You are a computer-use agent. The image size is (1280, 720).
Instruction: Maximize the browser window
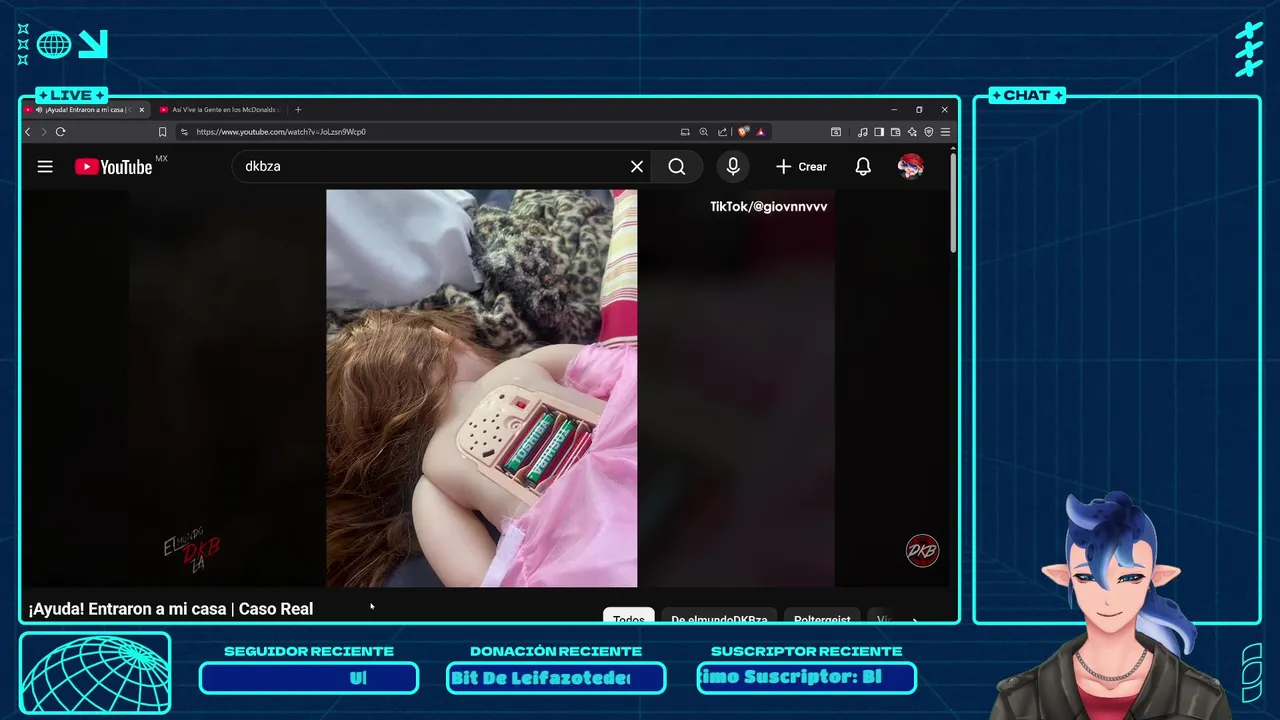pos(919,110)
